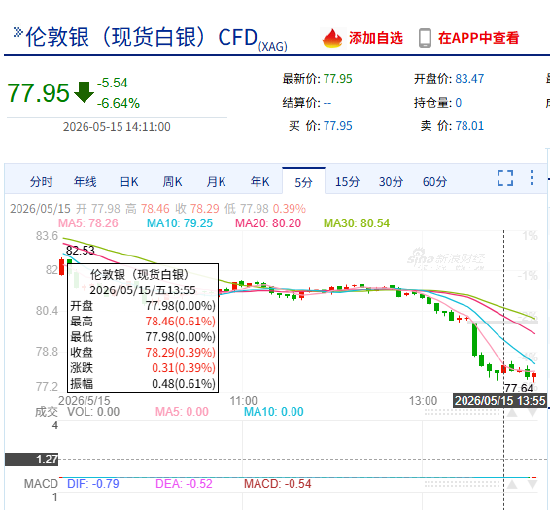Click the -6.64% change percentage
550x510 pixels.
click(118, 103)
